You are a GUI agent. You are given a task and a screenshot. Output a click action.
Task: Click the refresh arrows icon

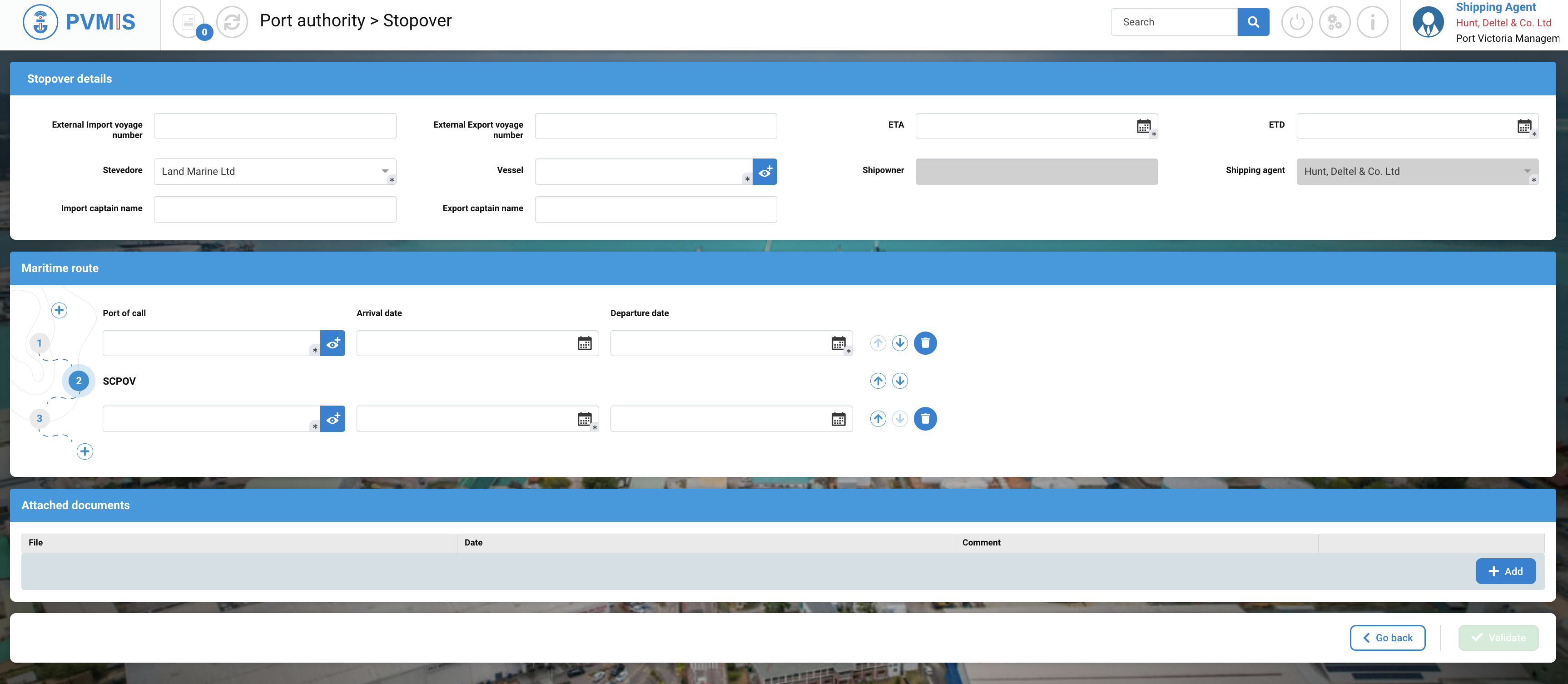[x=232, y=22]
